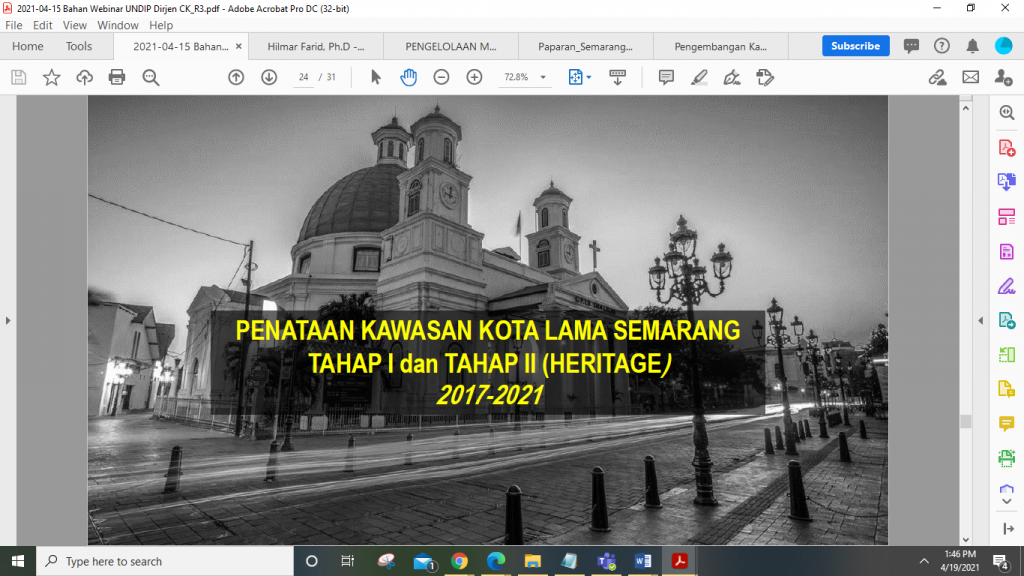Add a comment with sticky note icon
The height and width of the screenshot is (576, 1024).
pos(666,77)
